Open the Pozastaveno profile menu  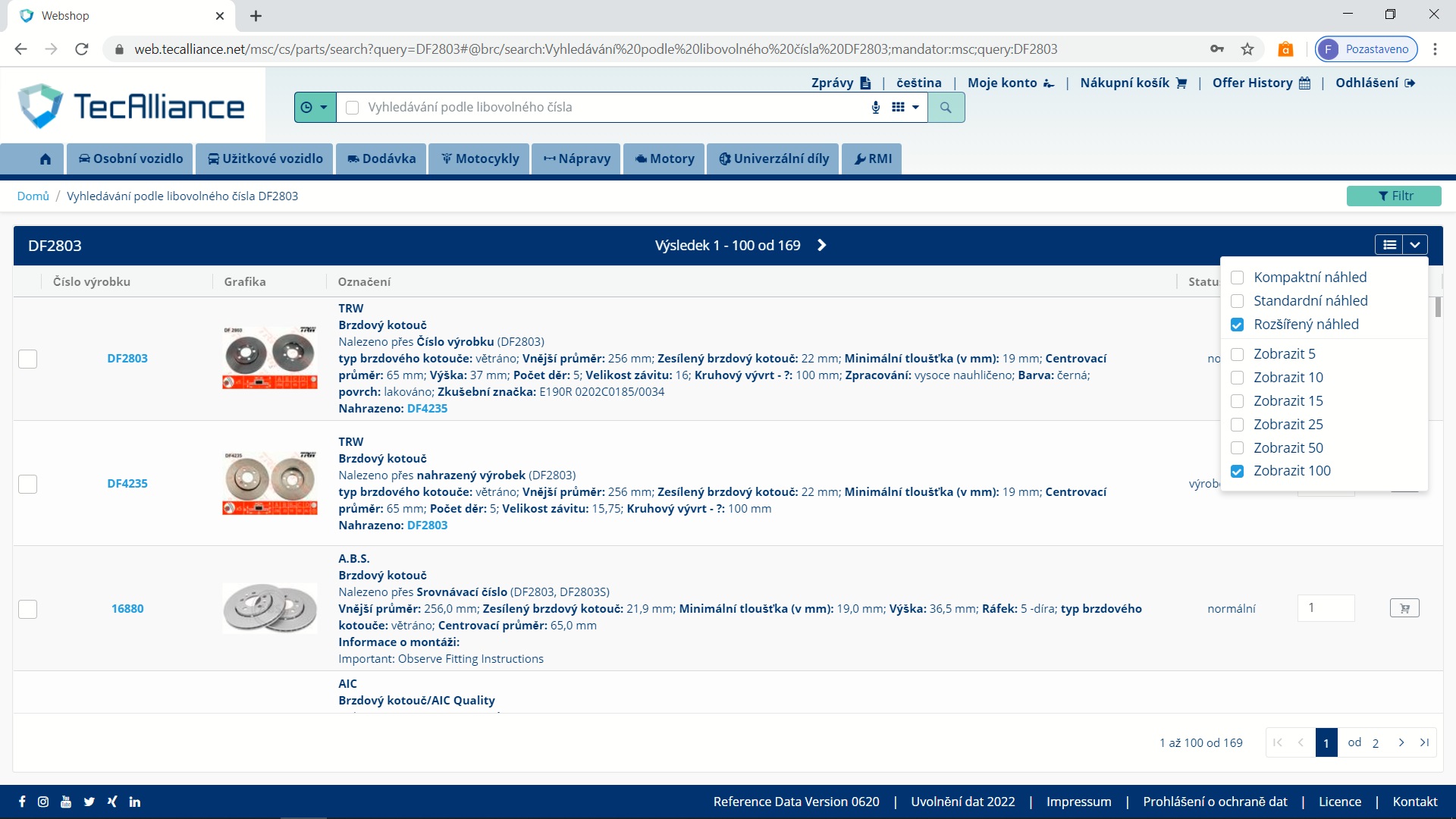point(1366,49)
